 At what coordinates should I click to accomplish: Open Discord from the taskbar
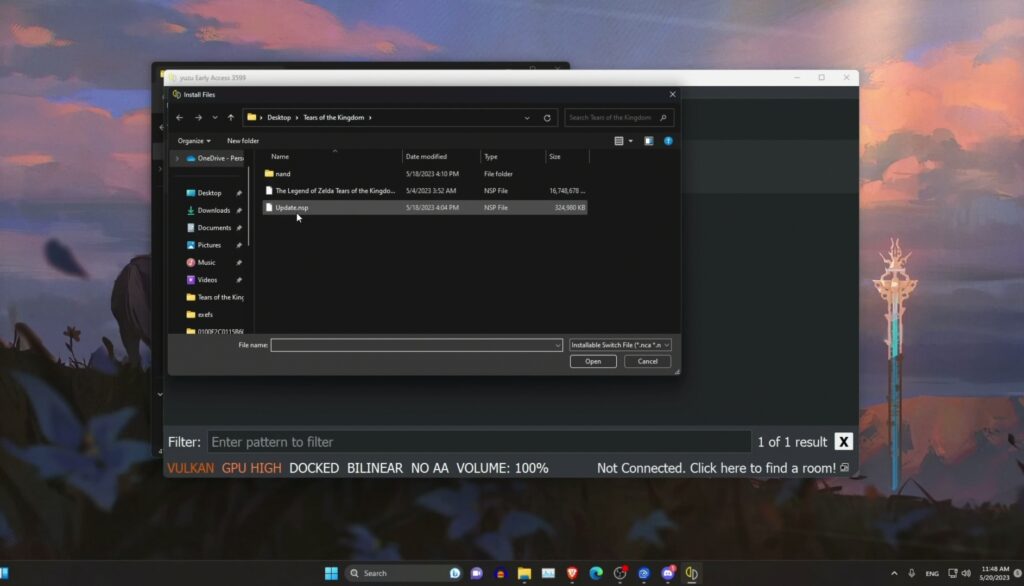click(667, 573)
